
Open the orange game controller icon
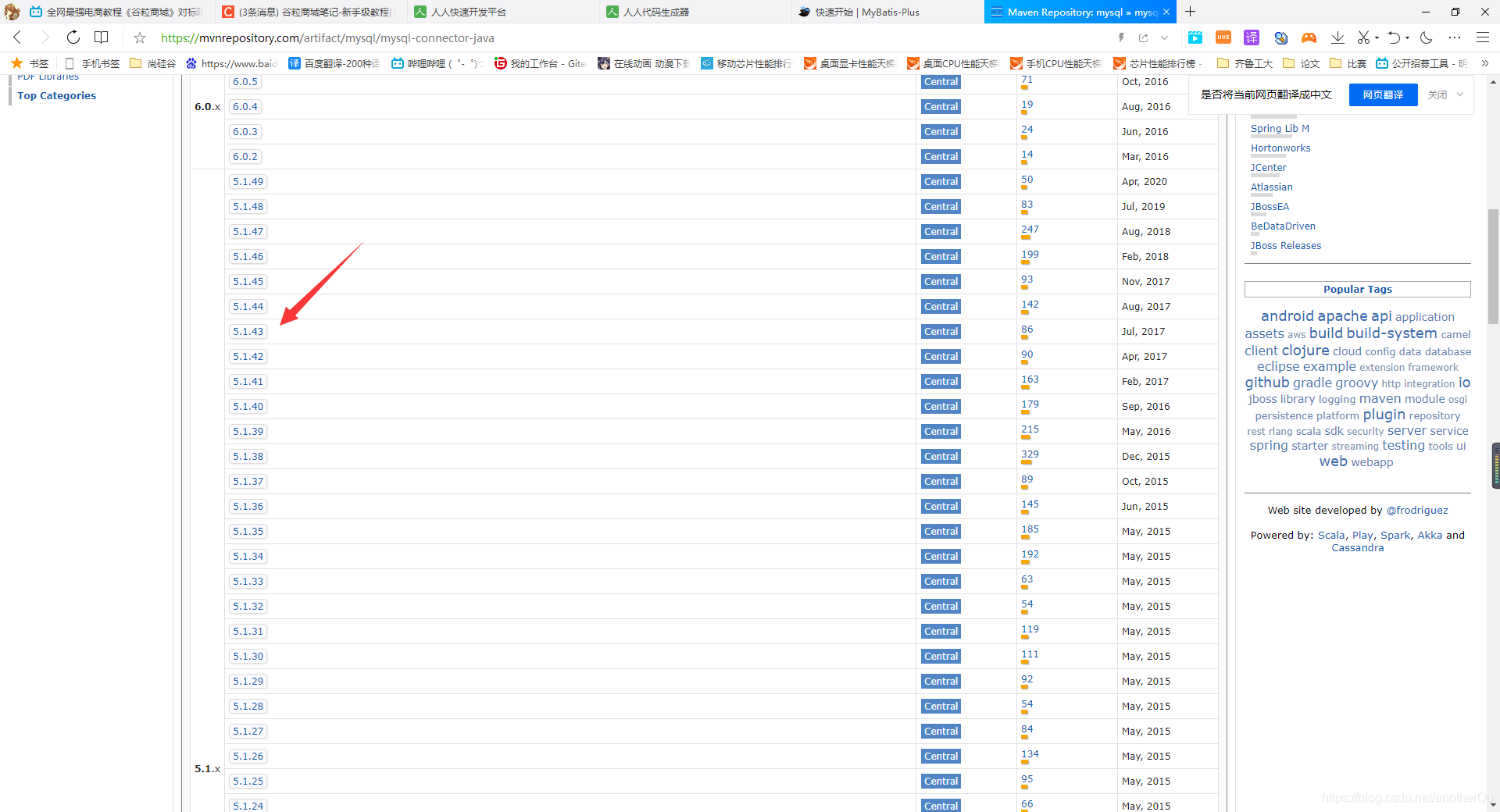pyautogui.click(x=1309, y=37)
